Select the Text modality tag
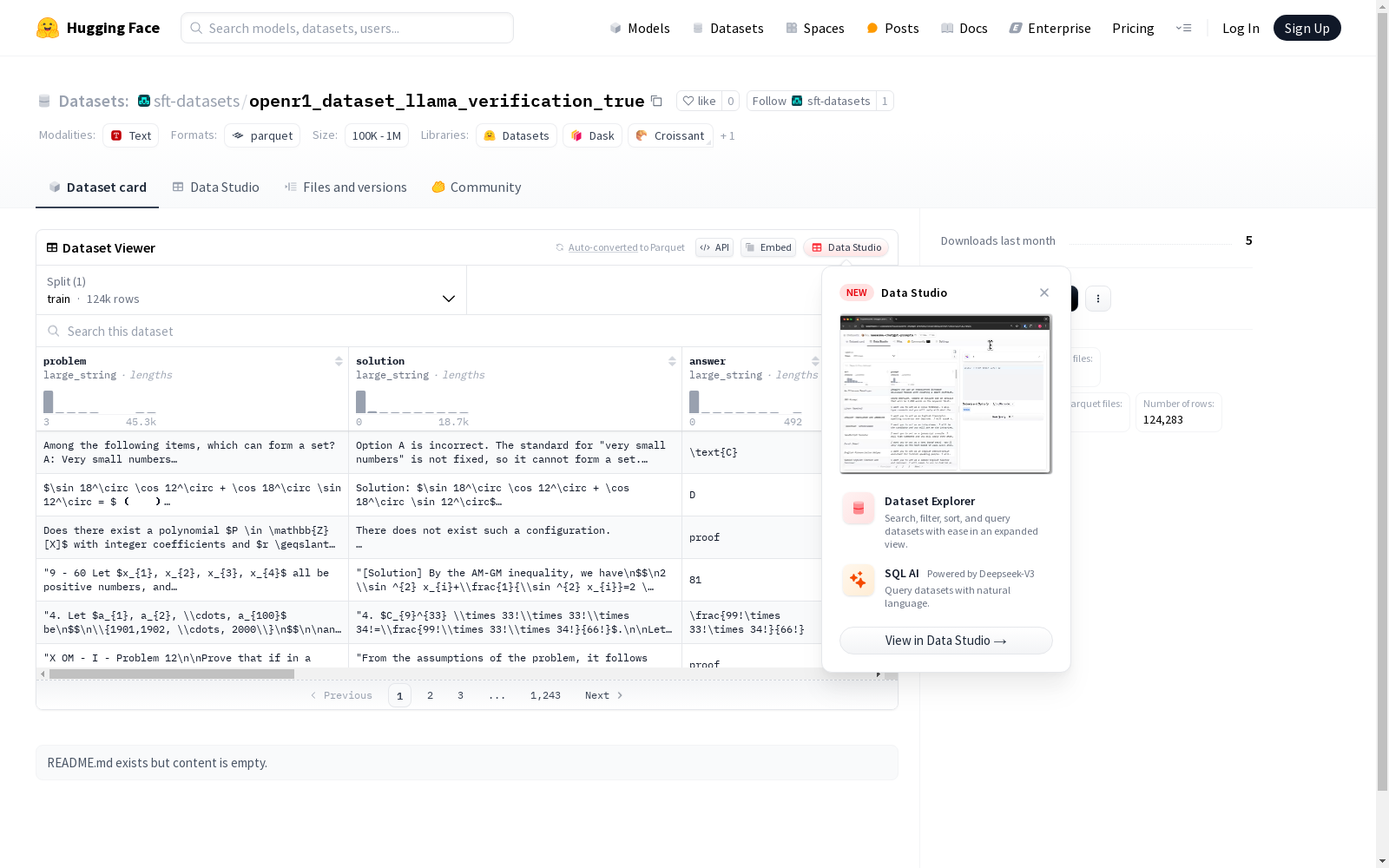This screenshot has height=868, width=1389. point(131,135)
